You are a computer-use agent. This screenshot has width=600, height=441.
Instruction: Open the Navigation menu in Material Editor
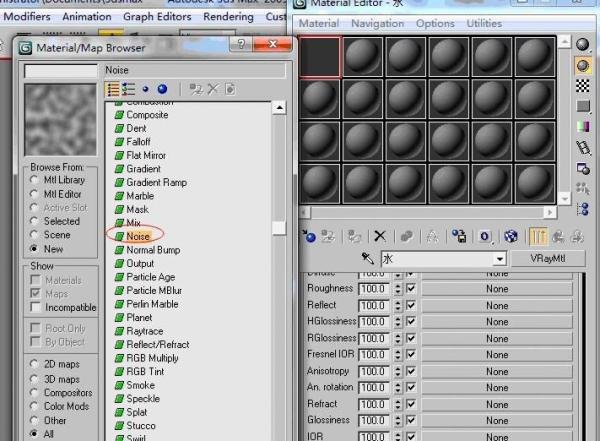point(377,23)
